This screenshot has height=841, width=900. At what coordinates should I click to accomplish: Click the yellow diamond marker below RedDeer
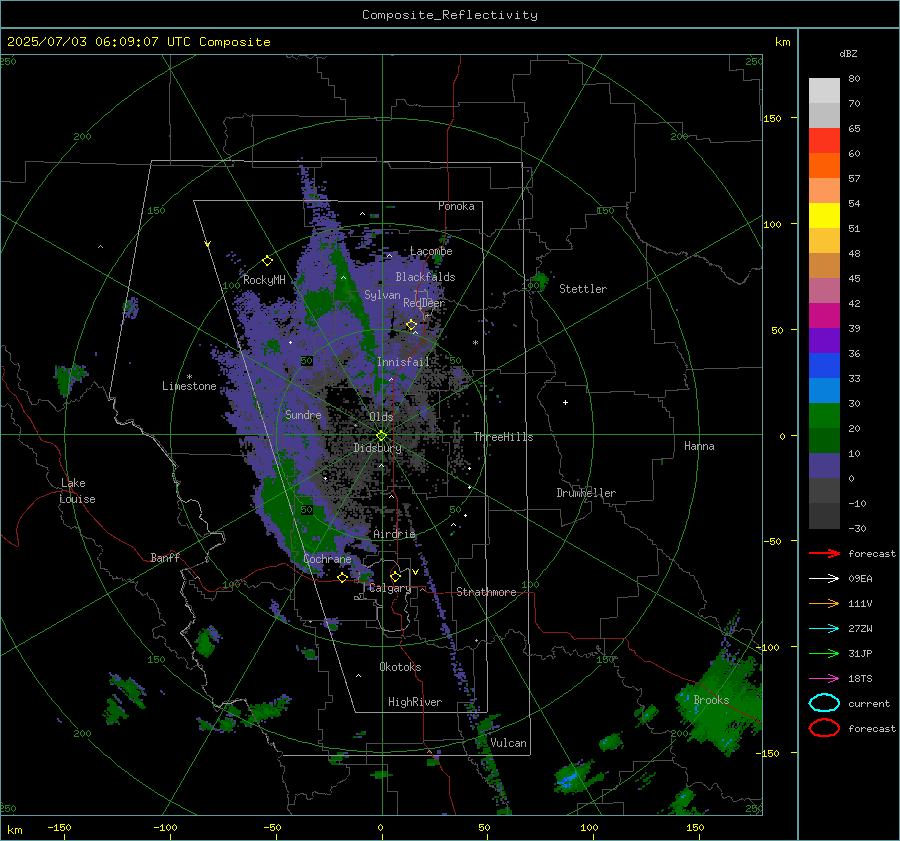411,325
